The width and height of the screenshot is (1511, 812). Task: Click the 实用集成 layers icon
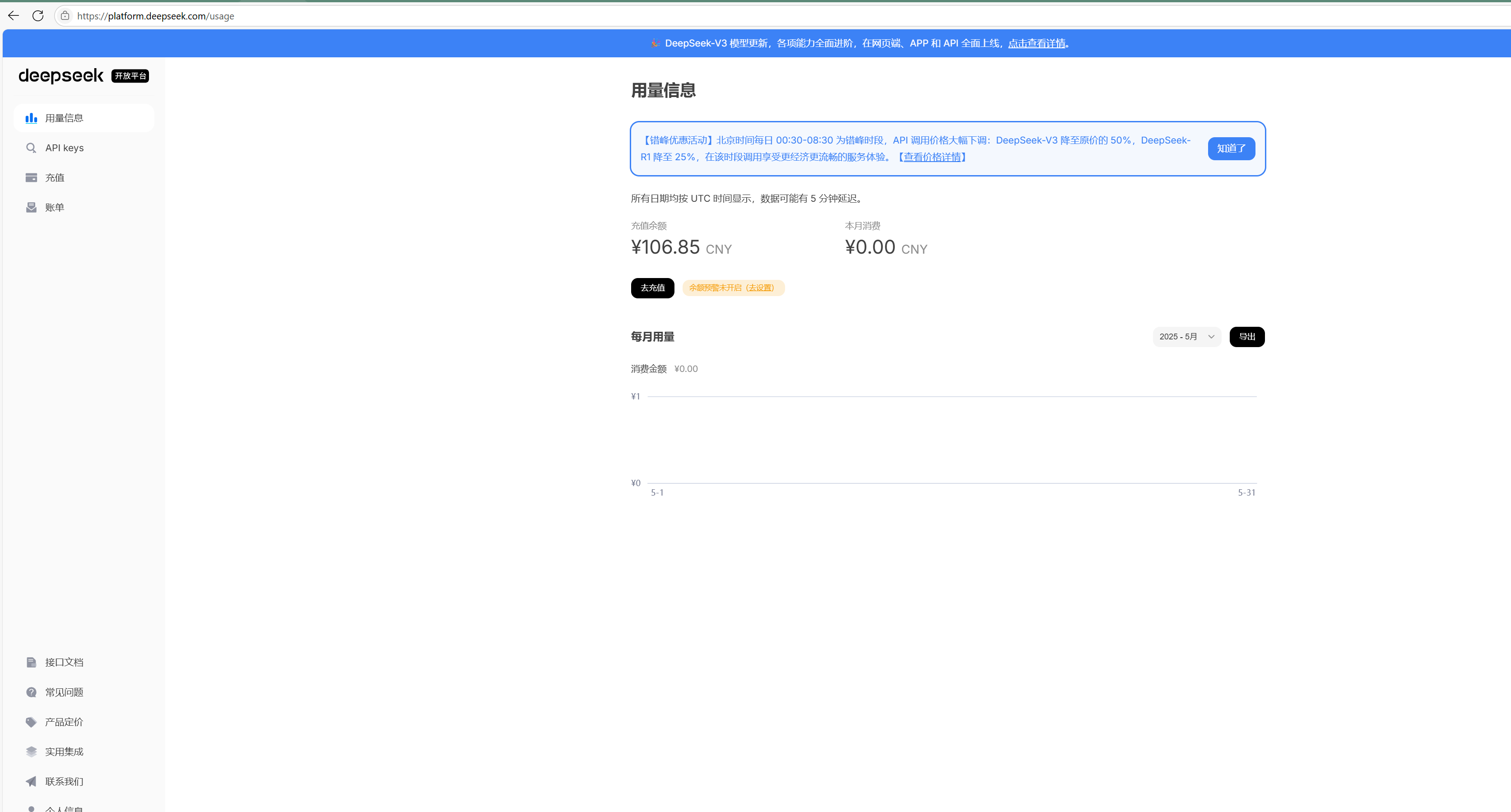point(31,752)
